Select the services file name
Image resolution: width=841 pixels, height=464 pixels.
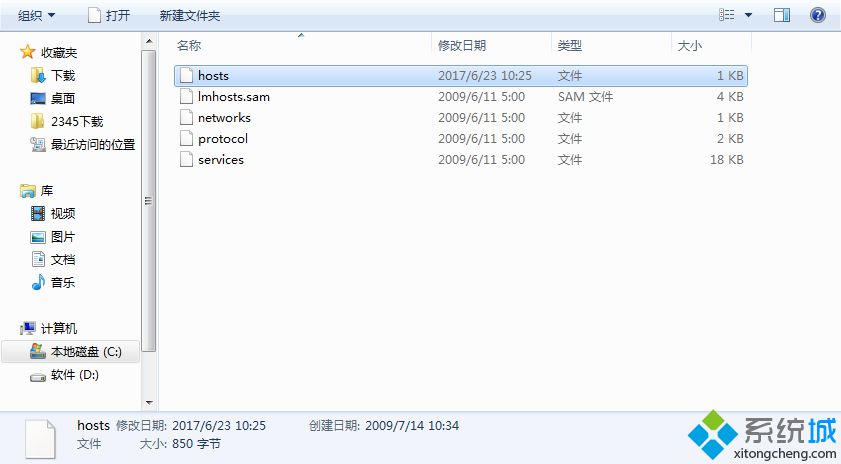click(220, 159)
